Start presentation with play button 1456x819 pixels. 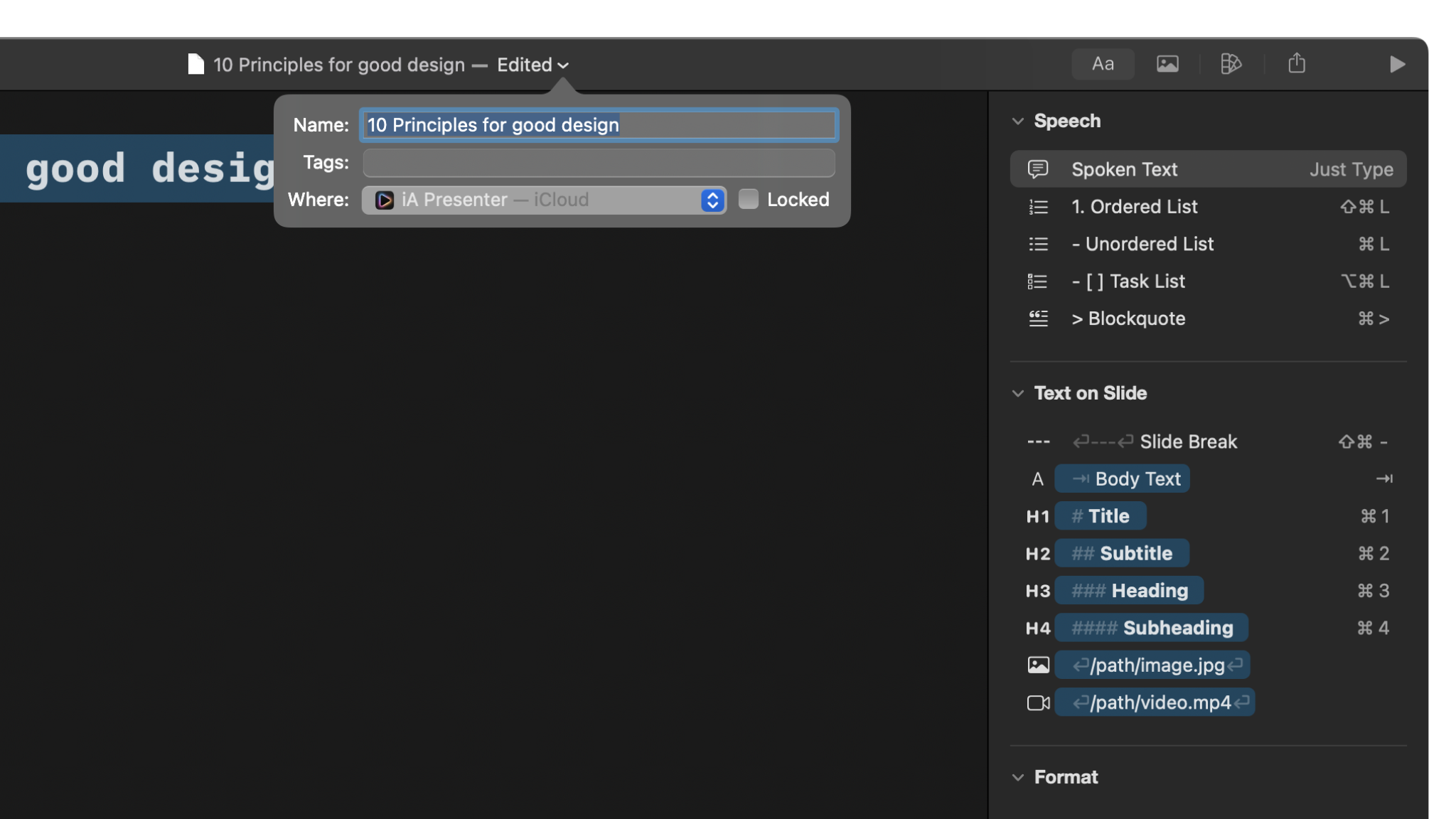(1397, 64)
